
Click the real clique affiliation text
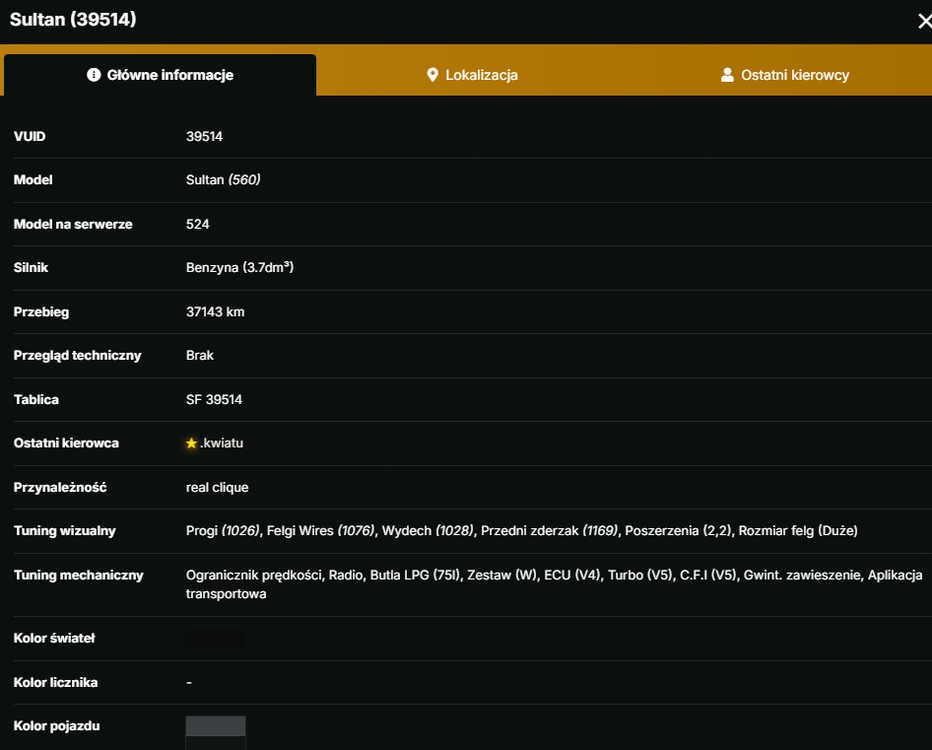point(217,487)
